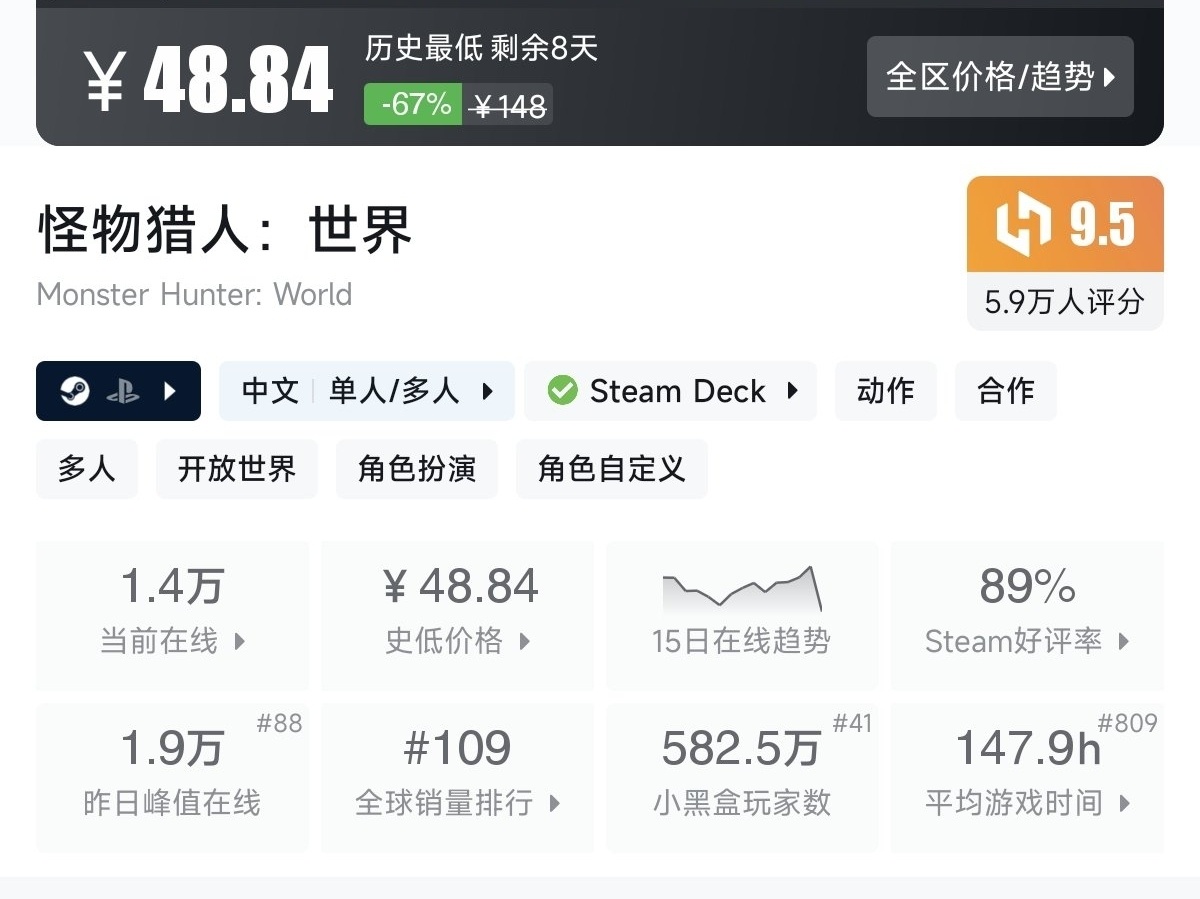Viewport: 1200px width, 899px height.
Task: Select the 角色自定义 genre tag
Action: [612, 469]
